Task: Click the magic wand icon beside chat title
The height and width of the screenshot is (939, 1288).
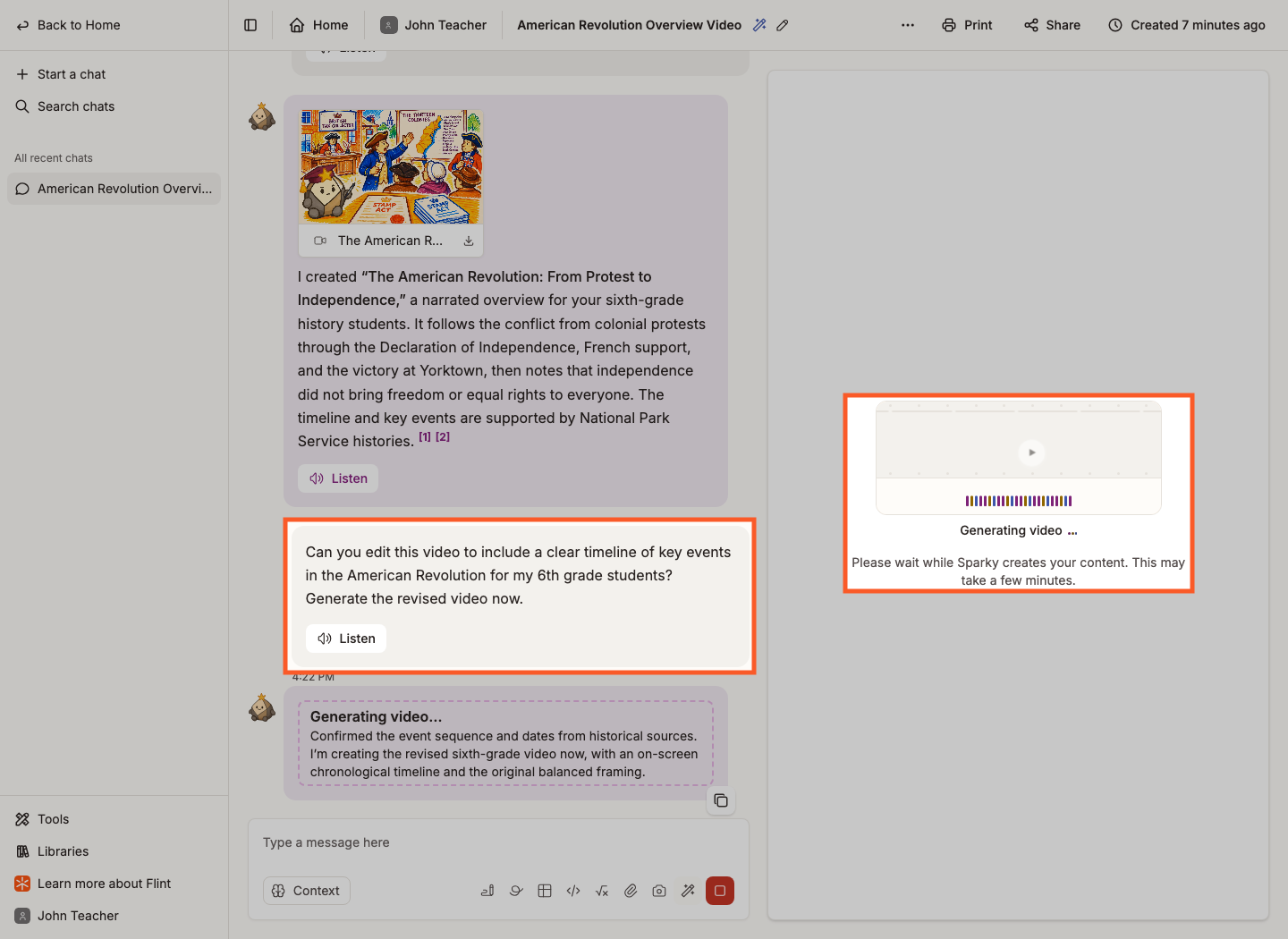Action: click(759, 25)
